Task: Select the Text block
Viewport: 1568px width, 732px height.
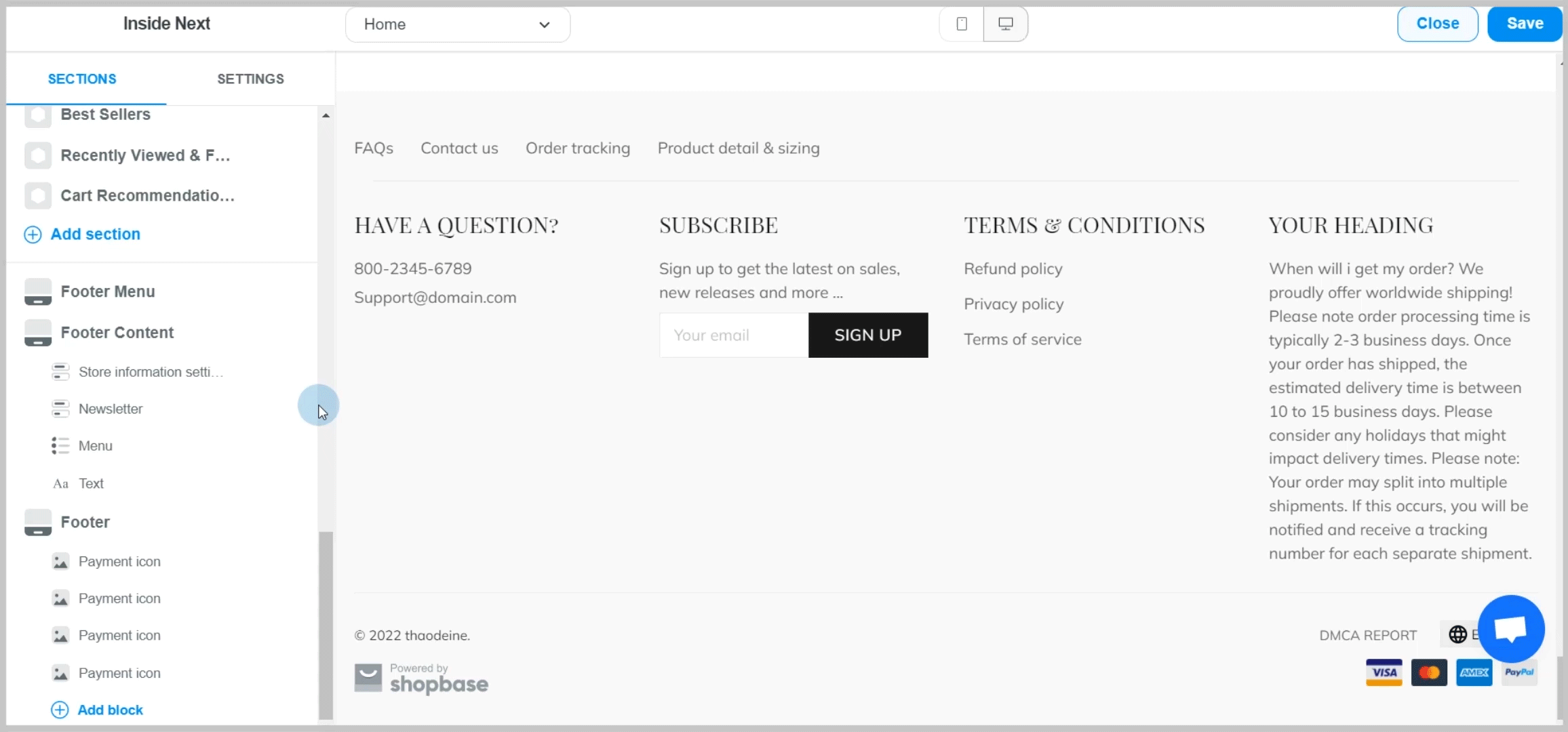Action: [91, 483]
